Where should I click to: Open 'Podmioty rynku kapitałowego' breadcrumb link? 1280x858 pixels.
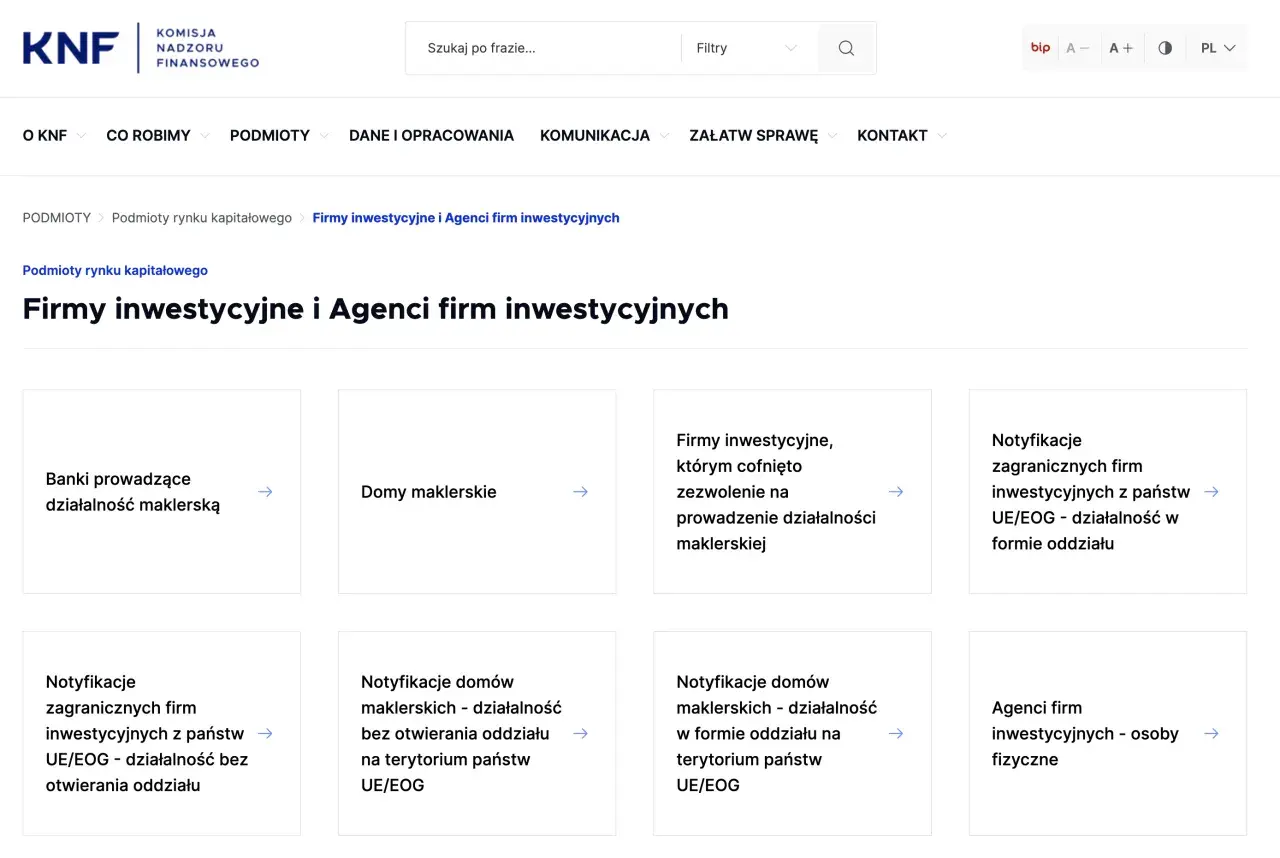click(x=202, y=218)
